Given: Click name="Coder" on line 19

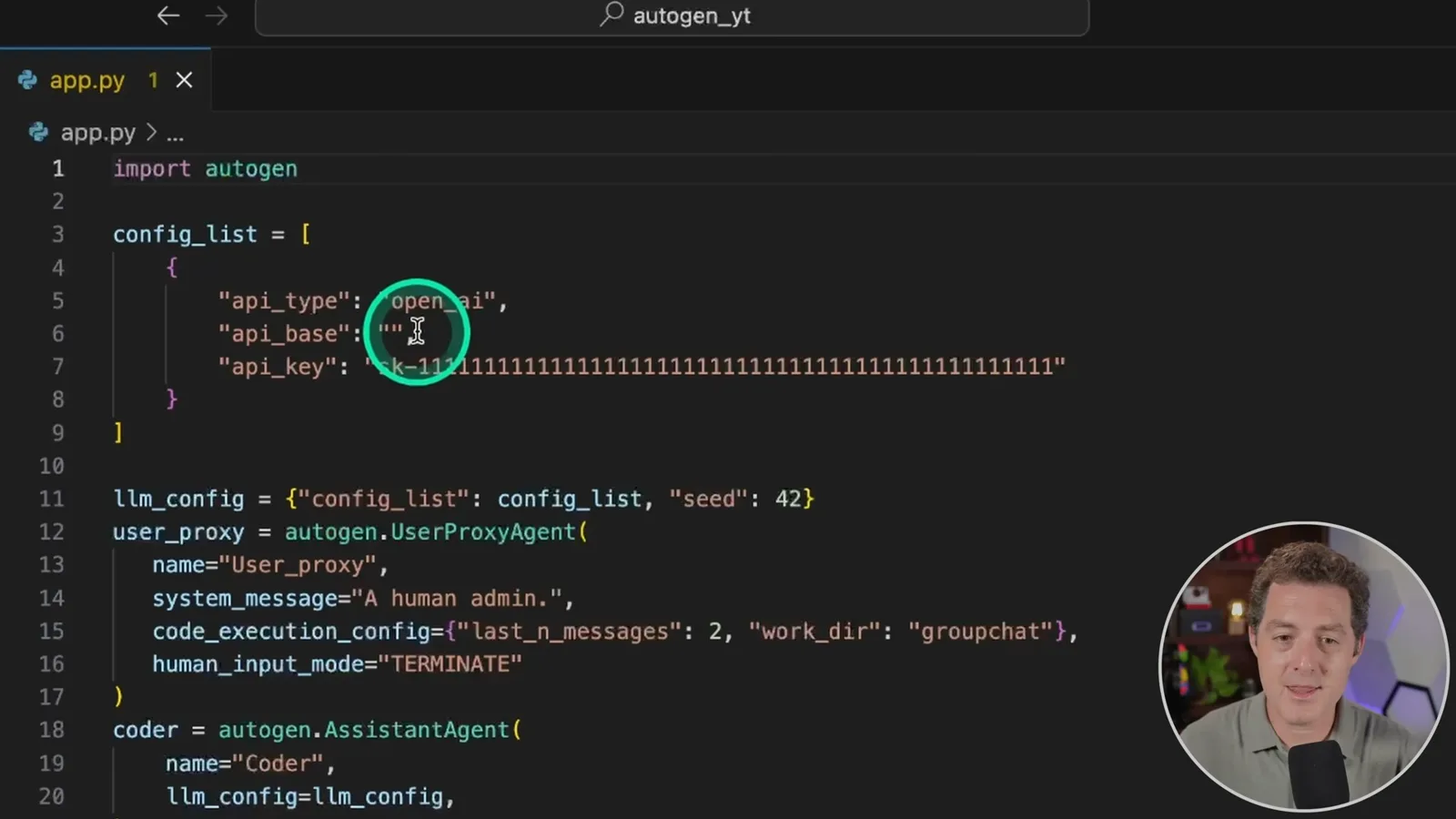Looking at the screenshot, I should pyautogui.click(x=244, y=763).
